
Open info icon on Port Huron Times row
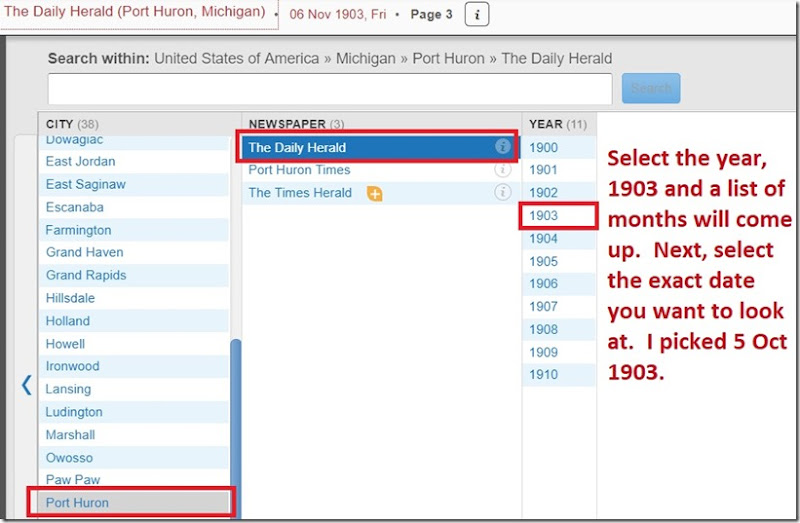(x=503, y=169)
